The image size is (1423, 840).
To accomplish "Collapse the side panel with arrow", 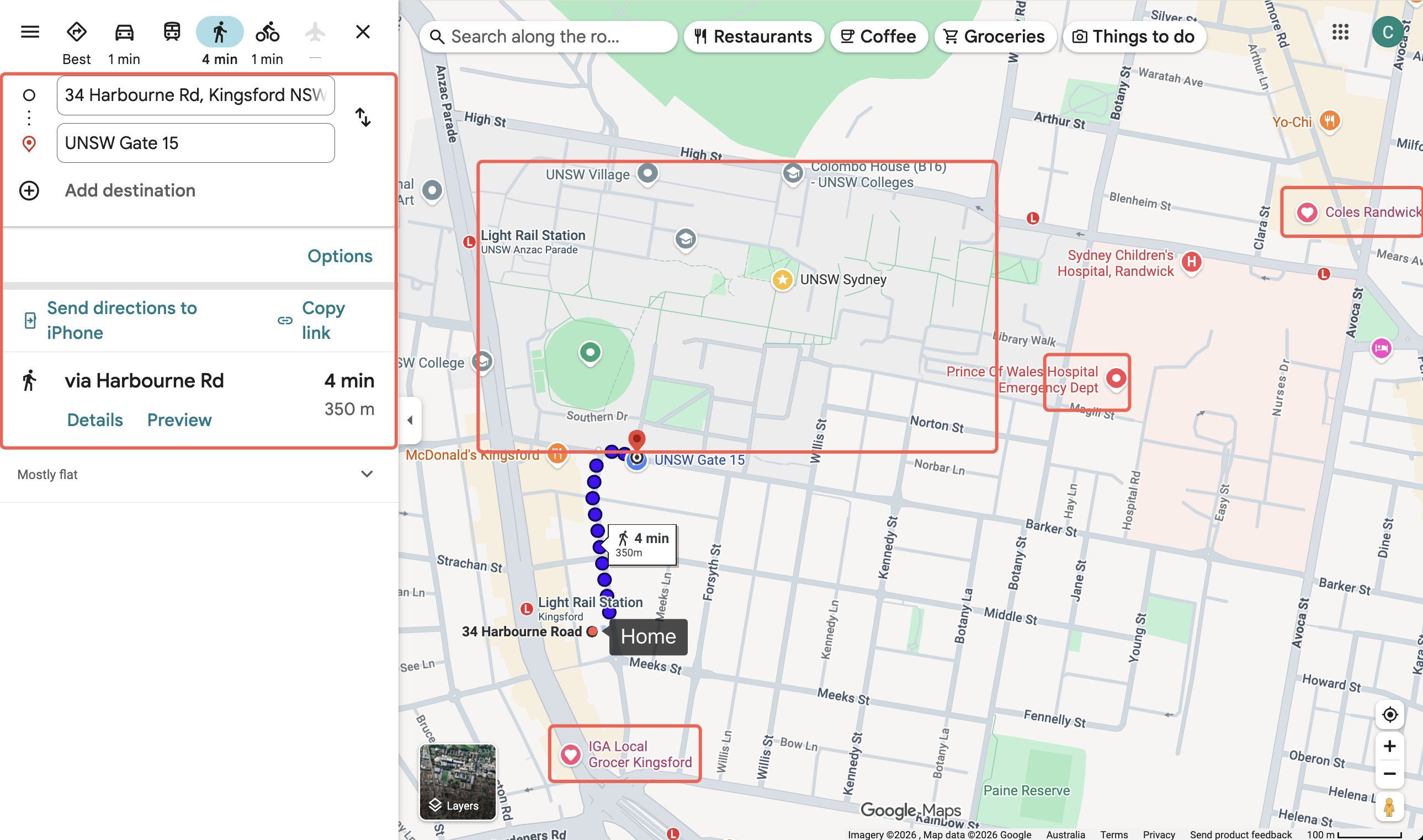I will pyautogui.click(x=410, y=420).
